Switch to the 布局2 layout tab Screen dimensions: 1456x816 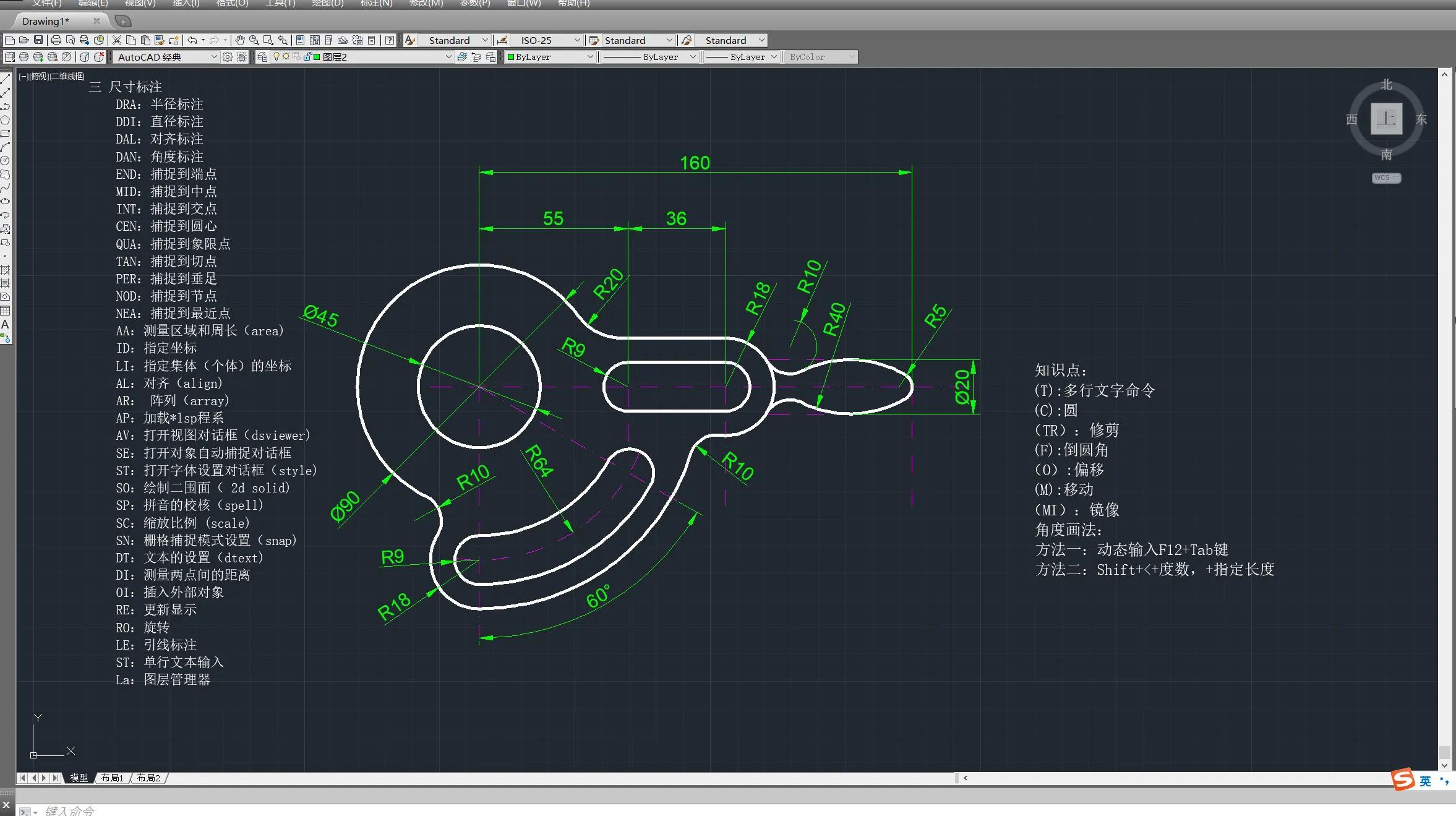tap(148, 778)
